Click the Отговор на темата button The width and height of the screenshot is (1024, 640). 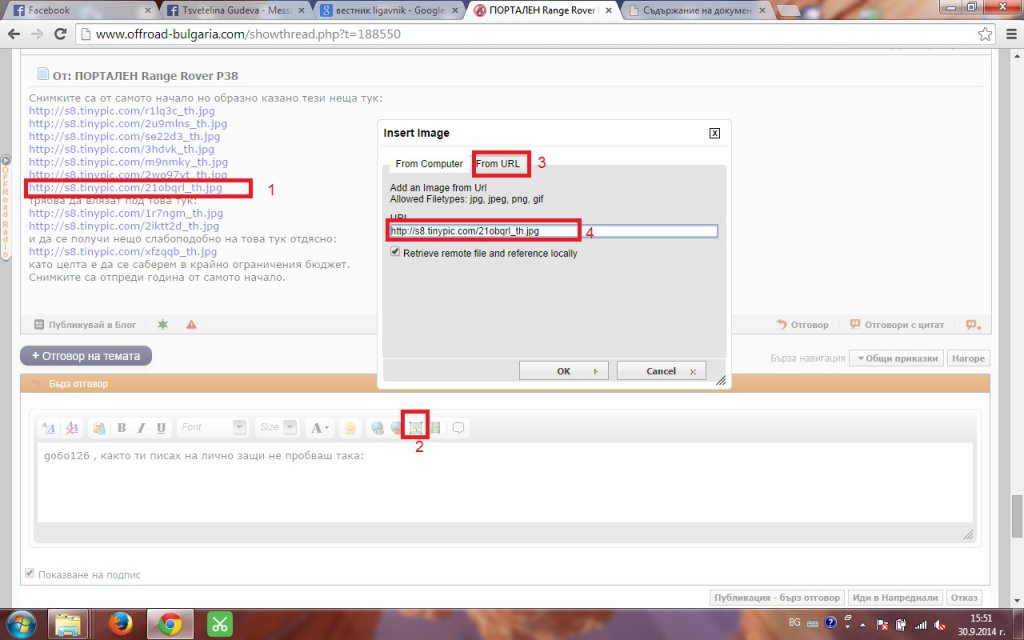(x=86, y=356)
